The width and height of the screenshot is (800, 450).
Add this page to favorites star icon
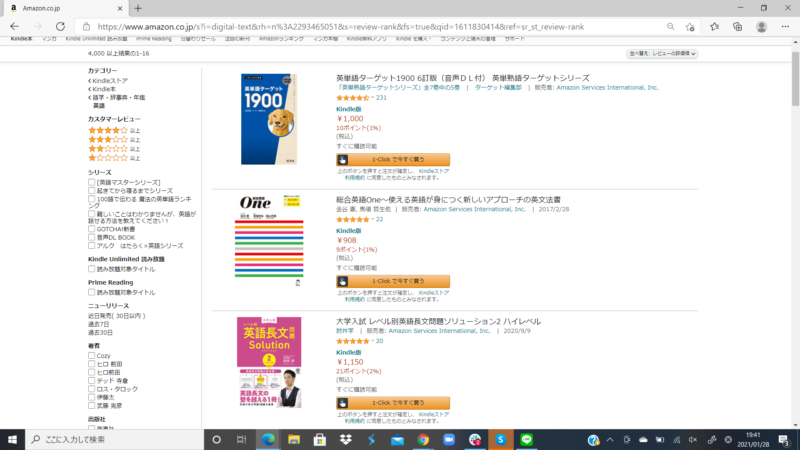[x=690, y=27]
